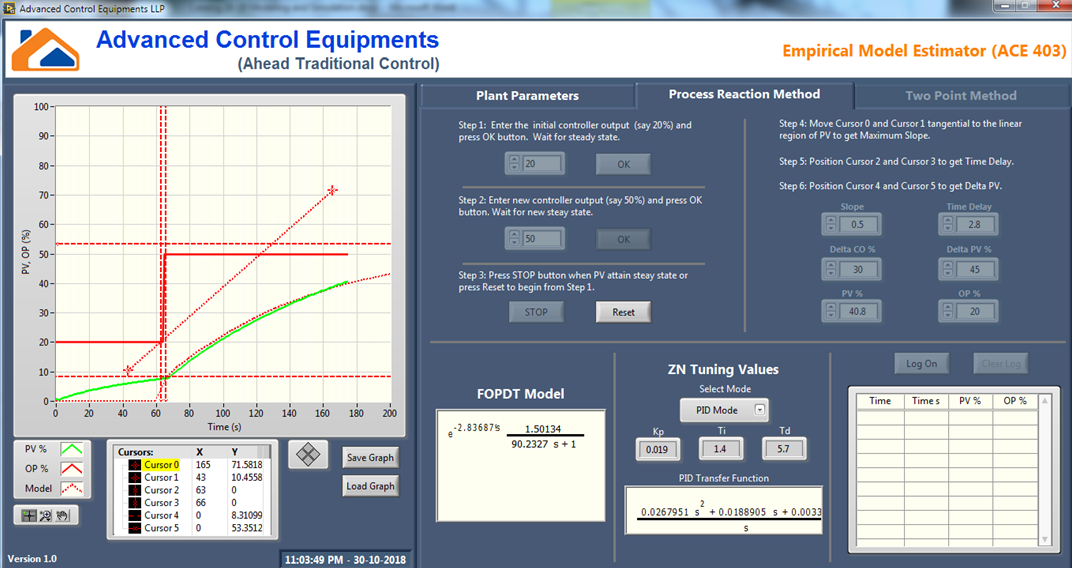Click the OP % value stepper
This screenshot has width=1072, height=568.
coord(948,312)
